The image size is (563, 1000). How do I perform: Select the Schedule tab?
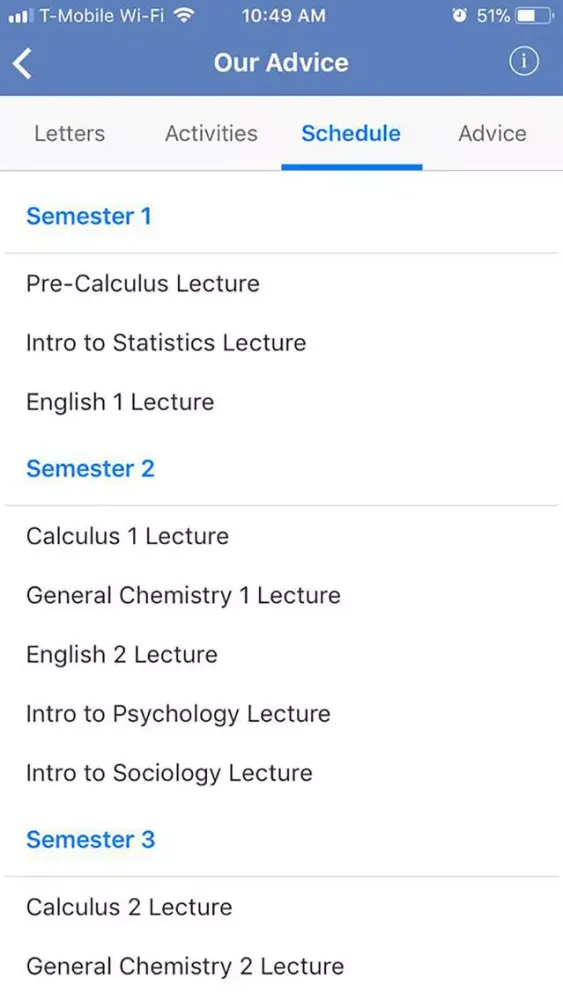click(351, 133)
